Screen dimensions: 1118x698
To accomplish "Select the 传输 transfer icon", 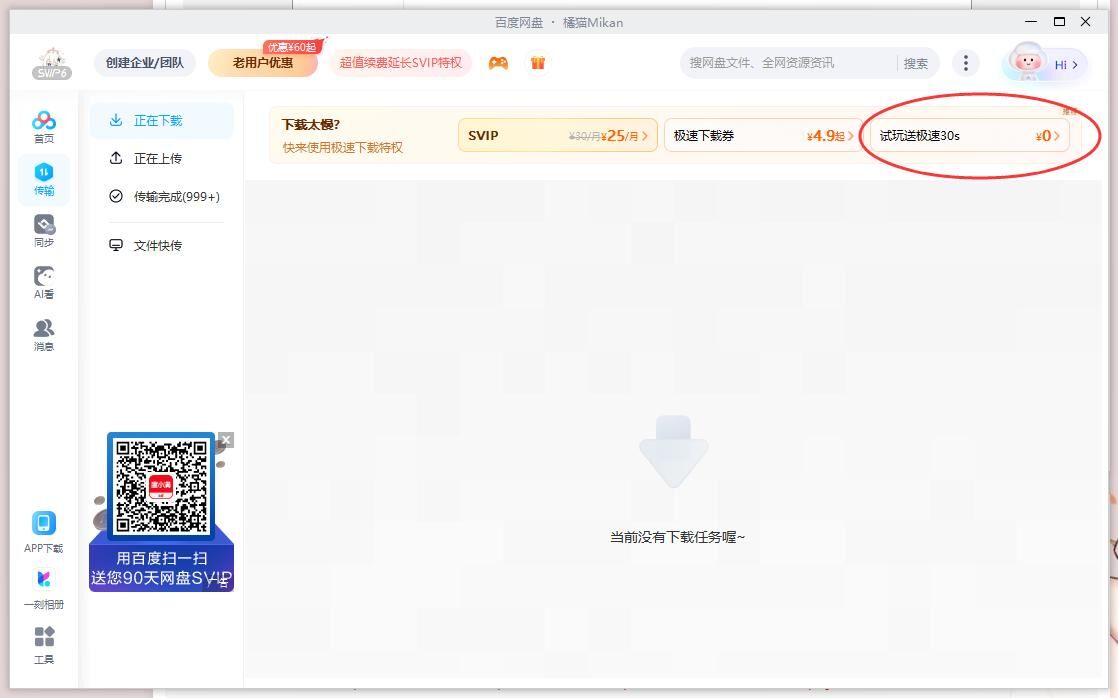I will pos(44,179).
